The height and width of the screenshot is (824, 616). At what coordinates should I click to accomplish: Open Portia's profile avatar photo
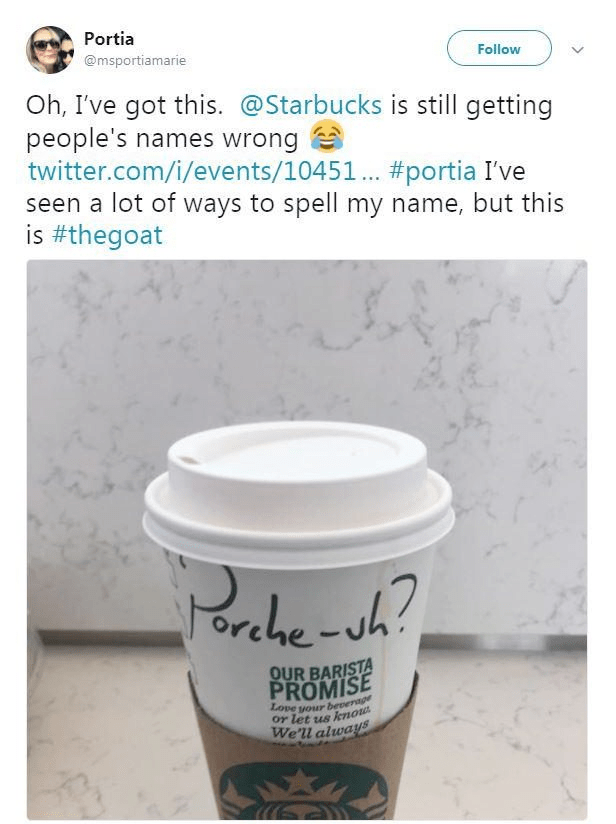pos(50,50)
